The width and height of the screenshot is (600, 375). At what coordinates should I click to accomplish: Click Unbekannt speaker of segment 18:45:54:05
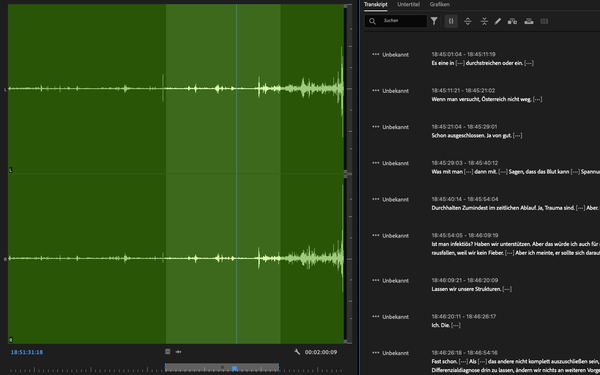tap(395, 236)
